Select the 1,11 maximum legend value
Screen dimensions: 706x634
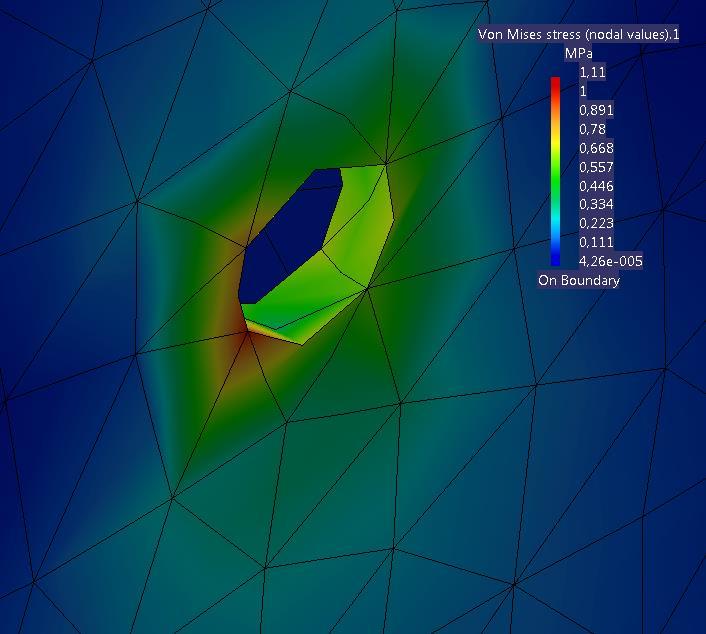[x=592, y=72]
